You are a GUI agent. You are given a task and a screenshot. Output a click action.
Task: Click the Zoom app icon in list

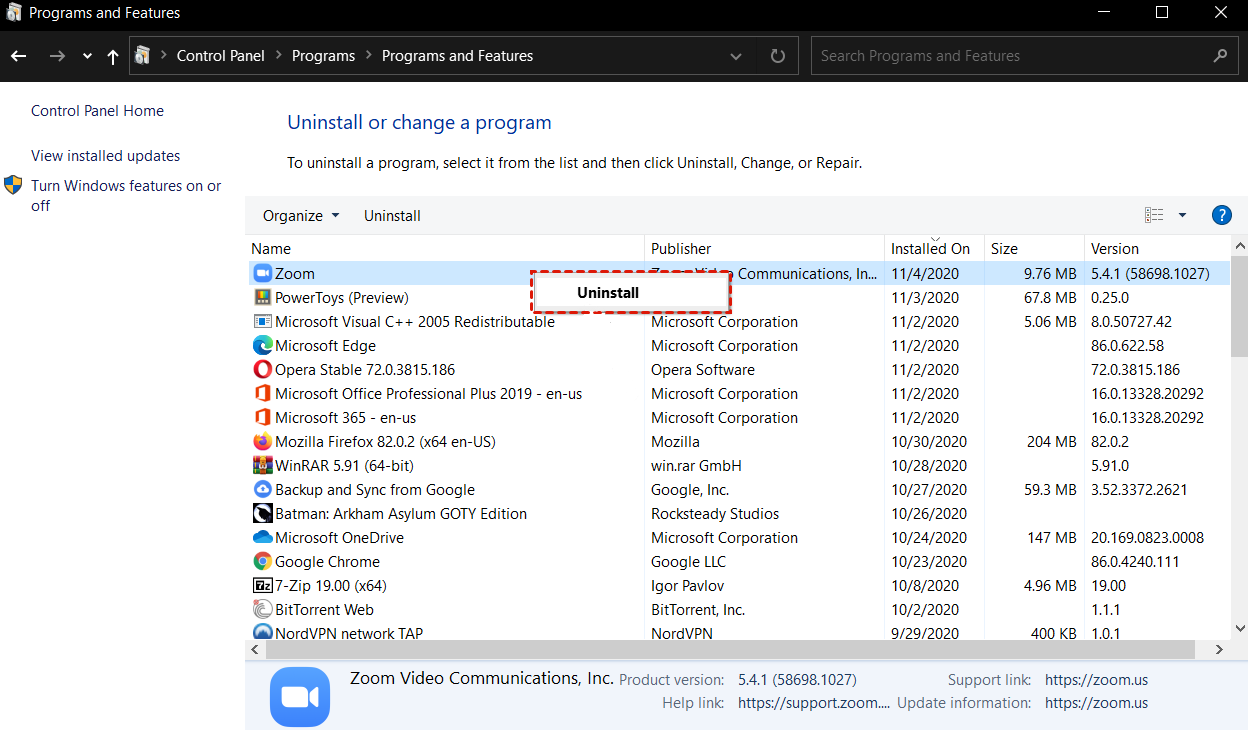[x=262, y=273]
